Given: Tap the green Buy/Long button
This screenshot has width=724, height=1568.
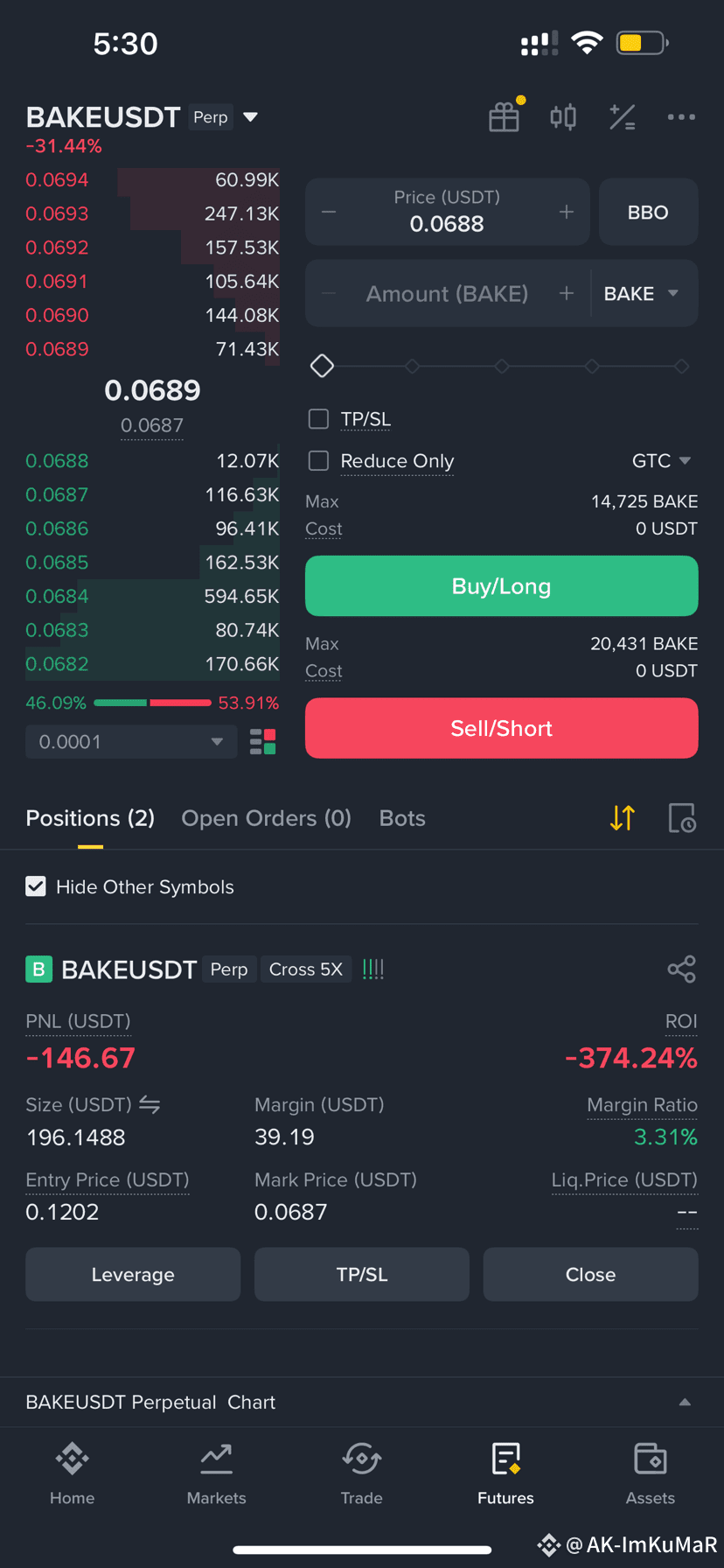Looking at the screenshot, I should coord(502,586).
